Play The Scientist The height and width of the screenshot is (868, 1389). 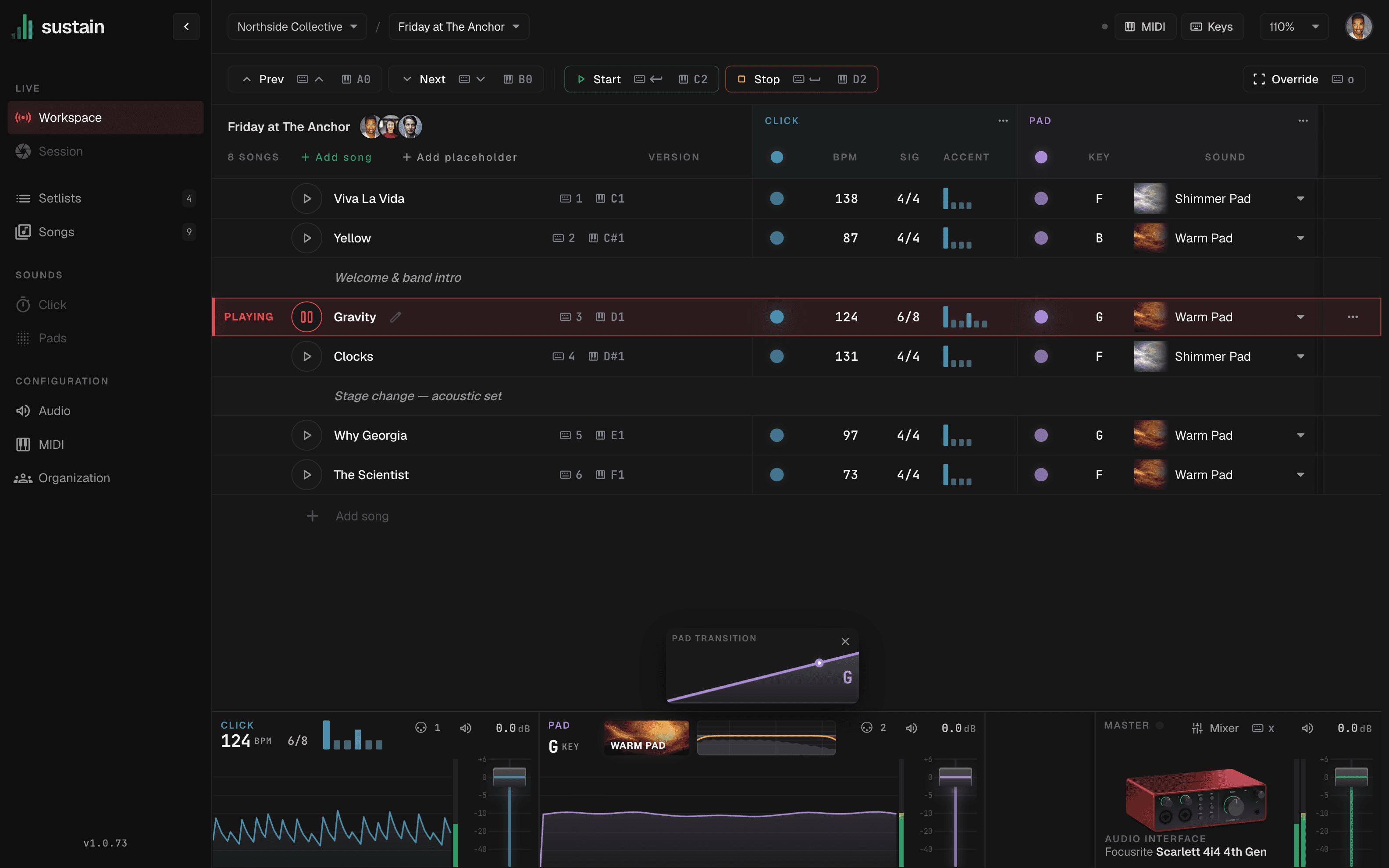(306, 475)
